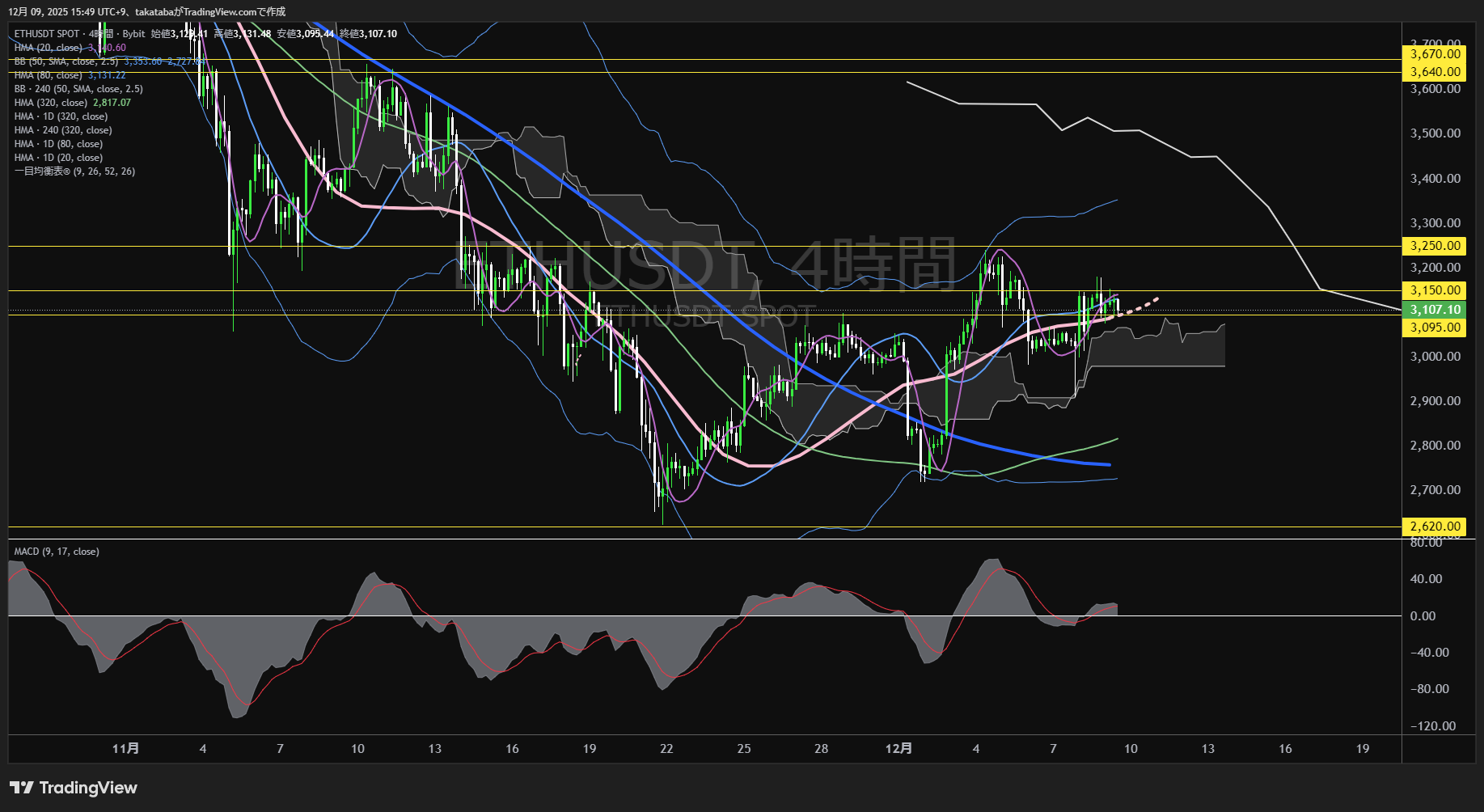The width and height of the screenshot is (1484, 812).
Task: Click the green 3,107.10 current price label
Action: click(x=1435, y=310)
